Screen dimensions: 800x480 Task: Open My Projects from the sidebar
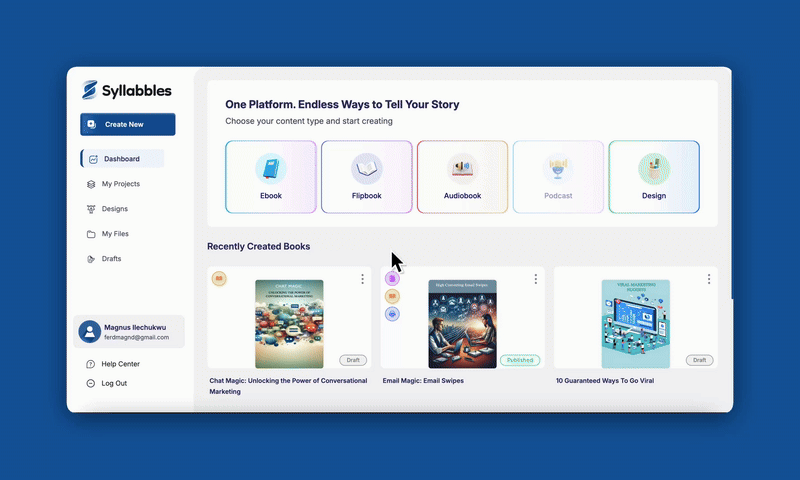click(x=120, y=184)
